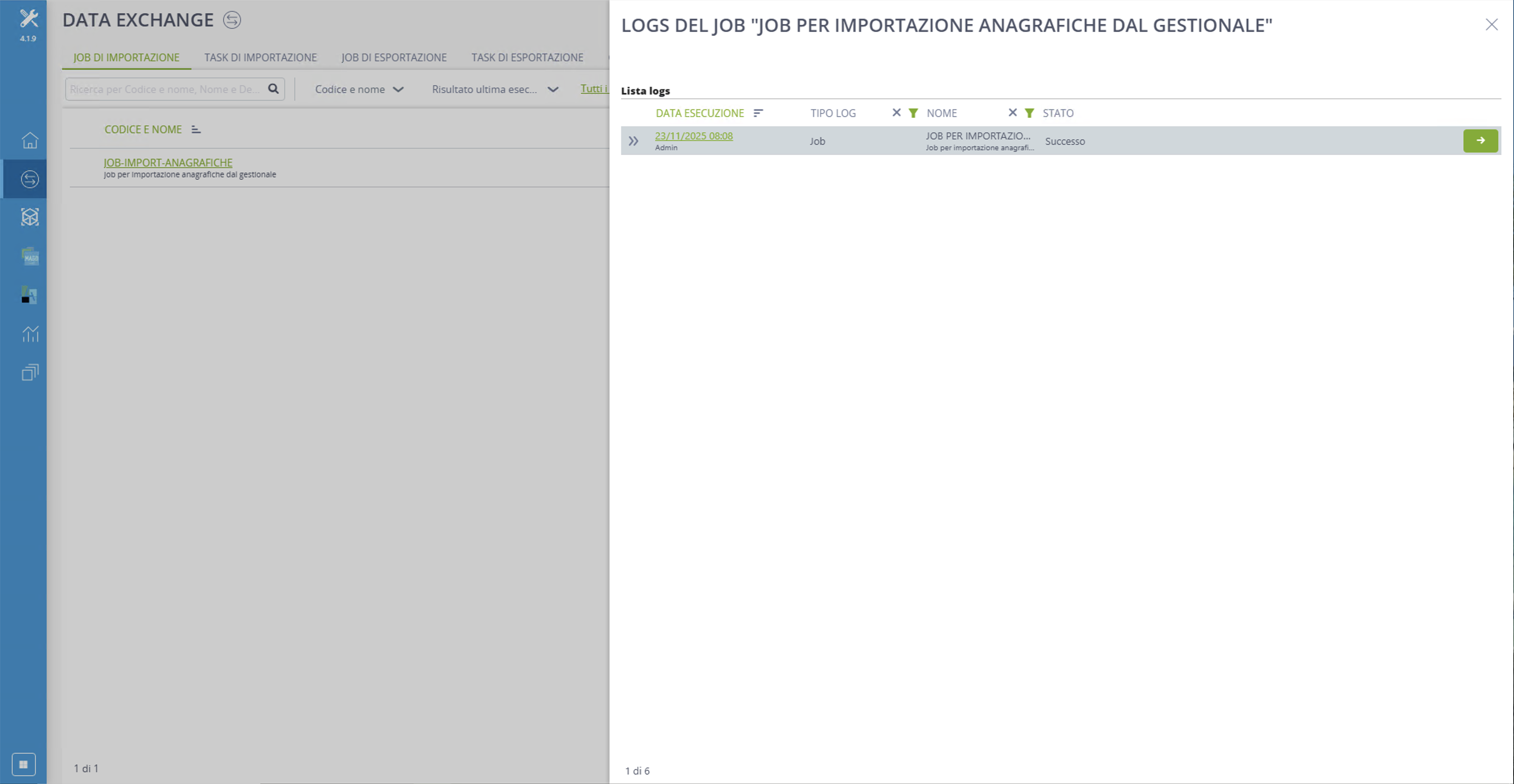Open the Risultato ultima esec dropdown
The image size is (1514, 784).
point(495,89)
